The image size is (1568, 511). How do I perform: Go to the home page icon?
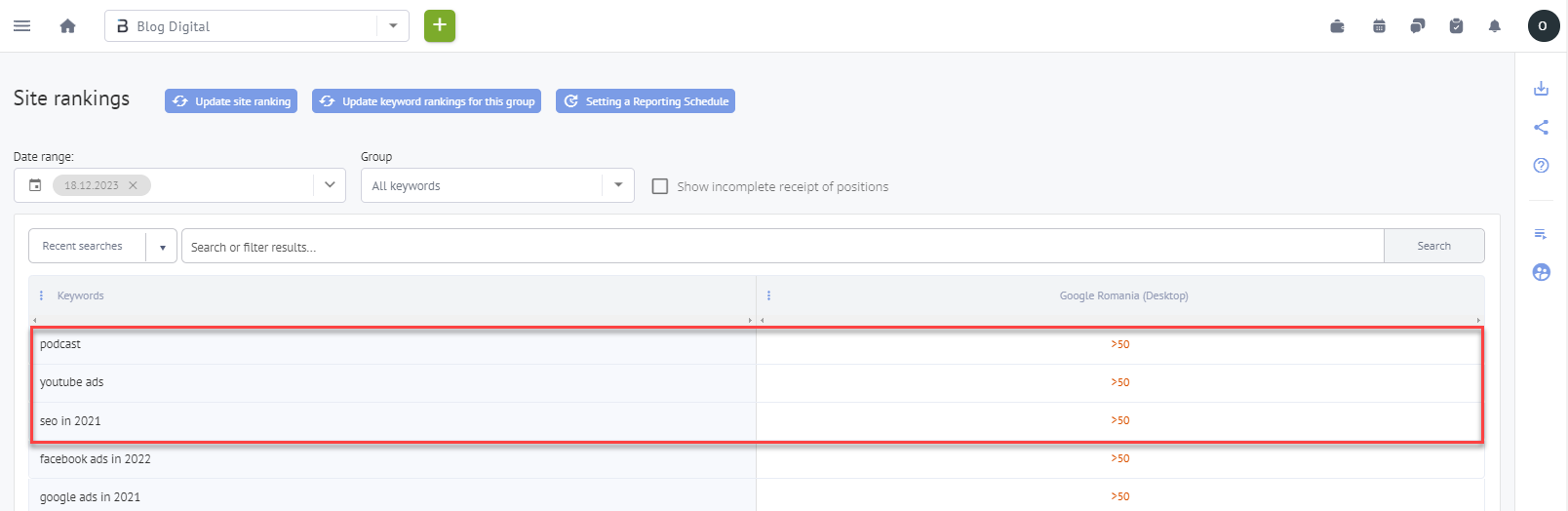(x=67, y=26)
